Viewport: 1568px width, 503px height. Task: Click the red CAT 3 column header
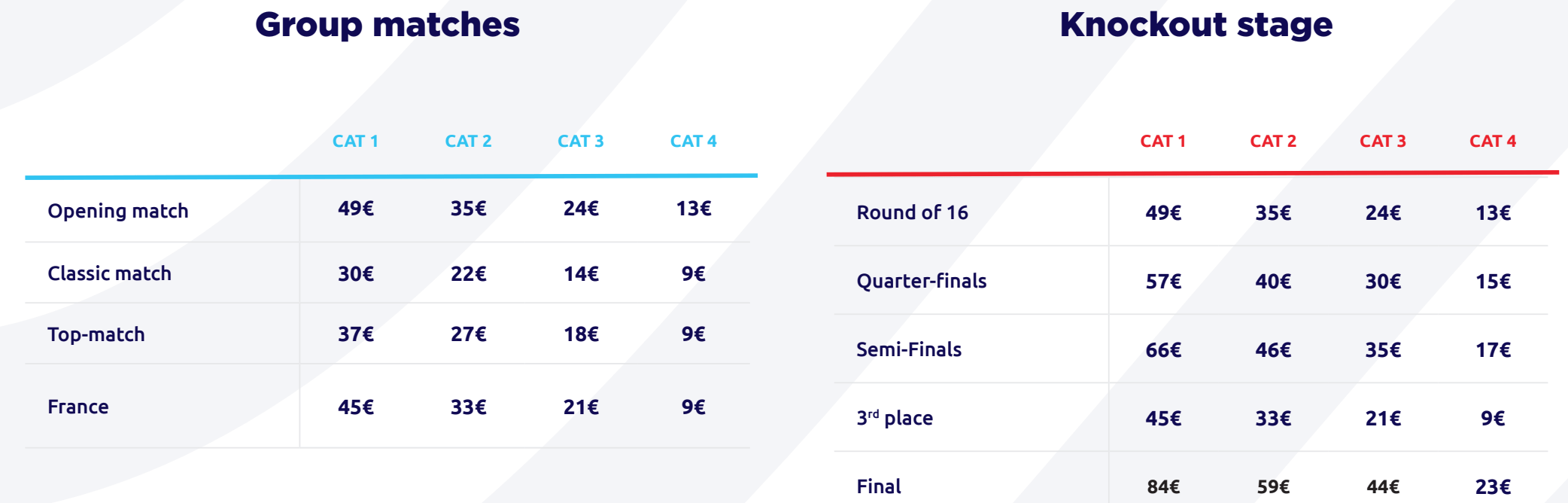tap(1383, 142)
